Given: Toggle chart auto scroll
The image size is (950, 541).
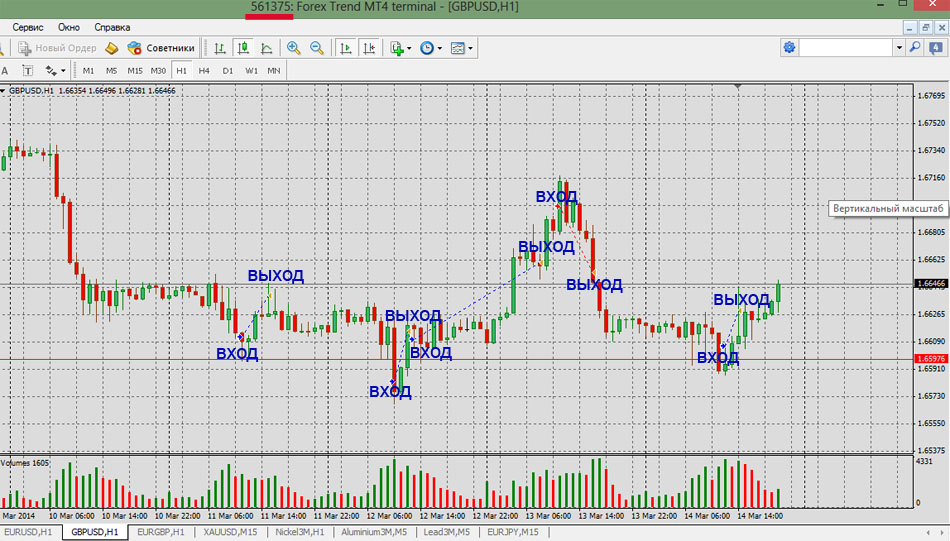Looking at the screenshot, I should point(345,48).
